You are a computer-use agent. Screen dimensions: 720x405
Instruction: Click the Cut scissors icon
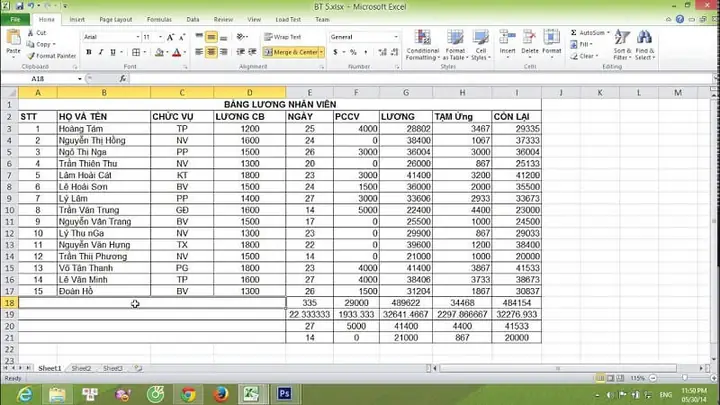30,33
